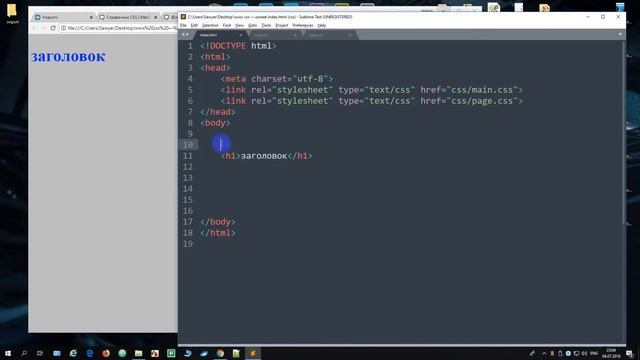Viewport: 640px width, 360px height.
Task: Open Firefox from the taskbar
Action: pyautogui.click(x=106, y=353)
